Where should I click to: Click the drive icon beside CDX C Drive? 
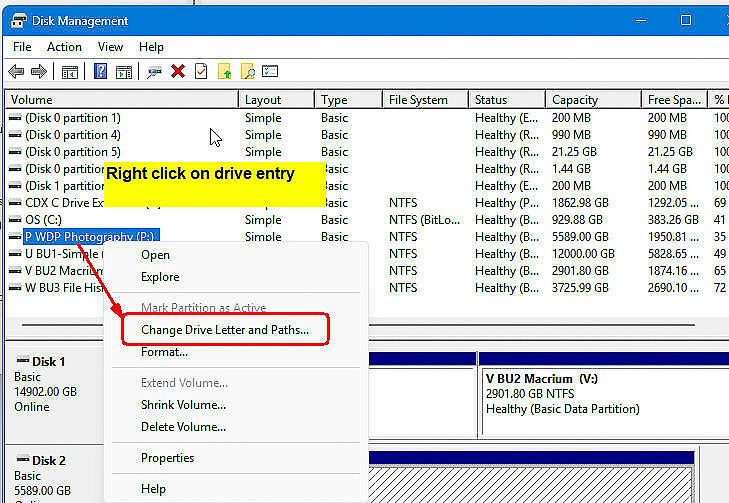15,203
